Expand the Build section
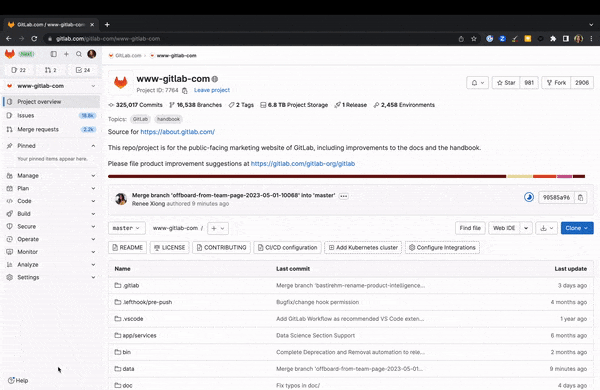The height and width of the screenshot is (390, 600). (x=51, y=214)
